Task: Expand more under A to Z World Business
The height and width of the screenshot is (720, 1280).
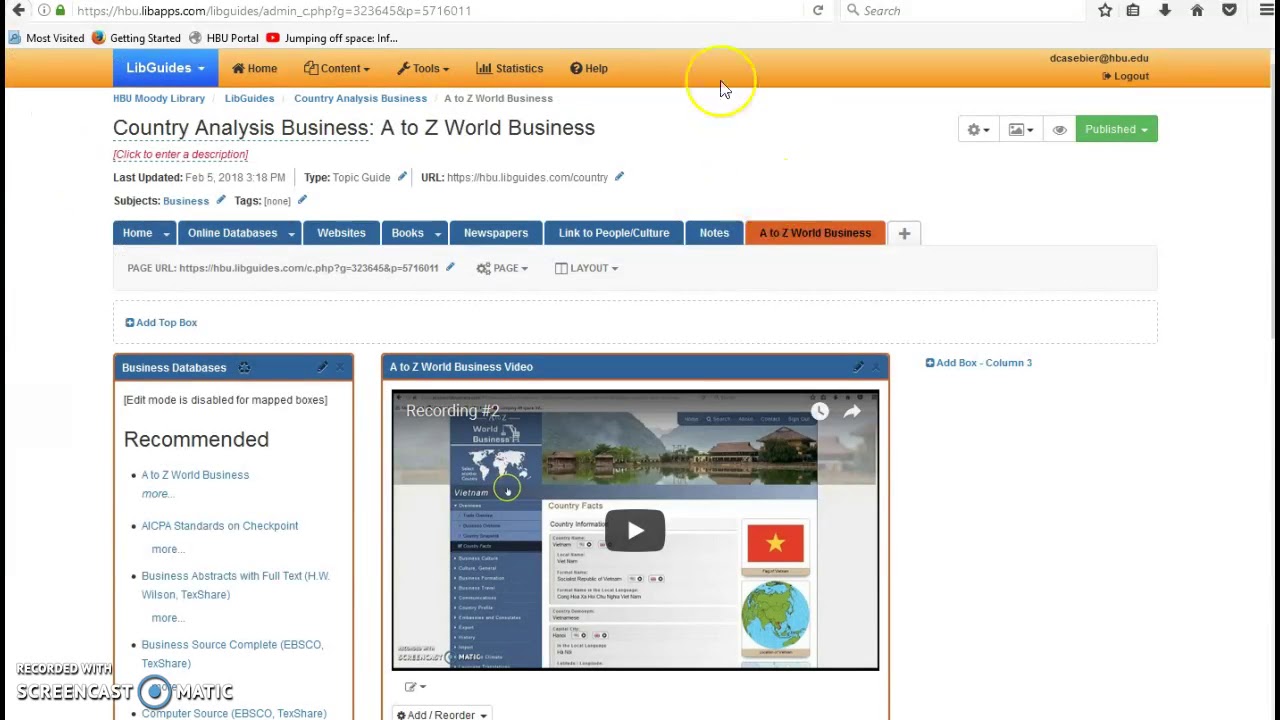Action: 158,494
